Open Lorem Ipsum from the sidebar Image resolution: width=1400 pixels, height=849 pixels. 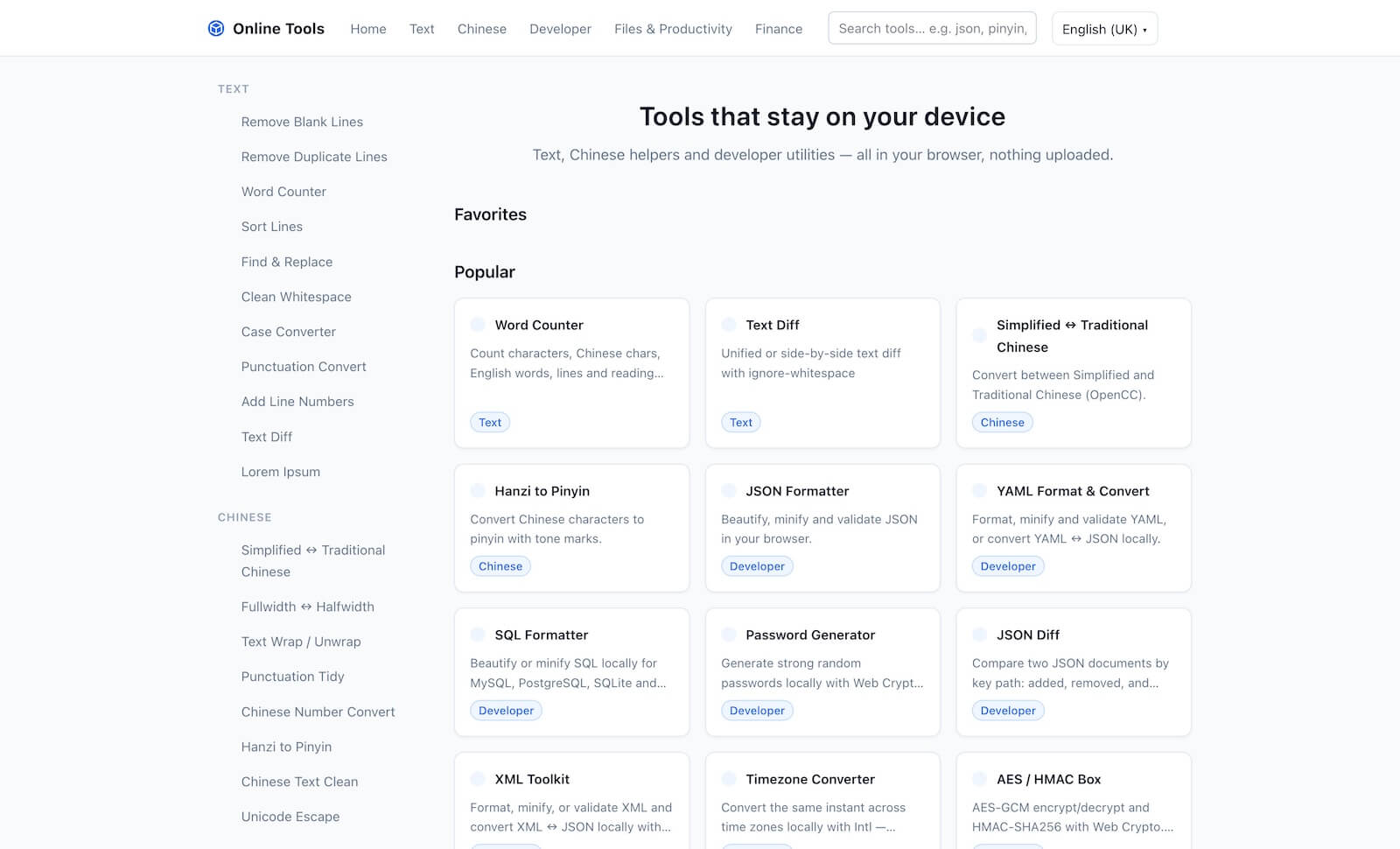(281, 472)
